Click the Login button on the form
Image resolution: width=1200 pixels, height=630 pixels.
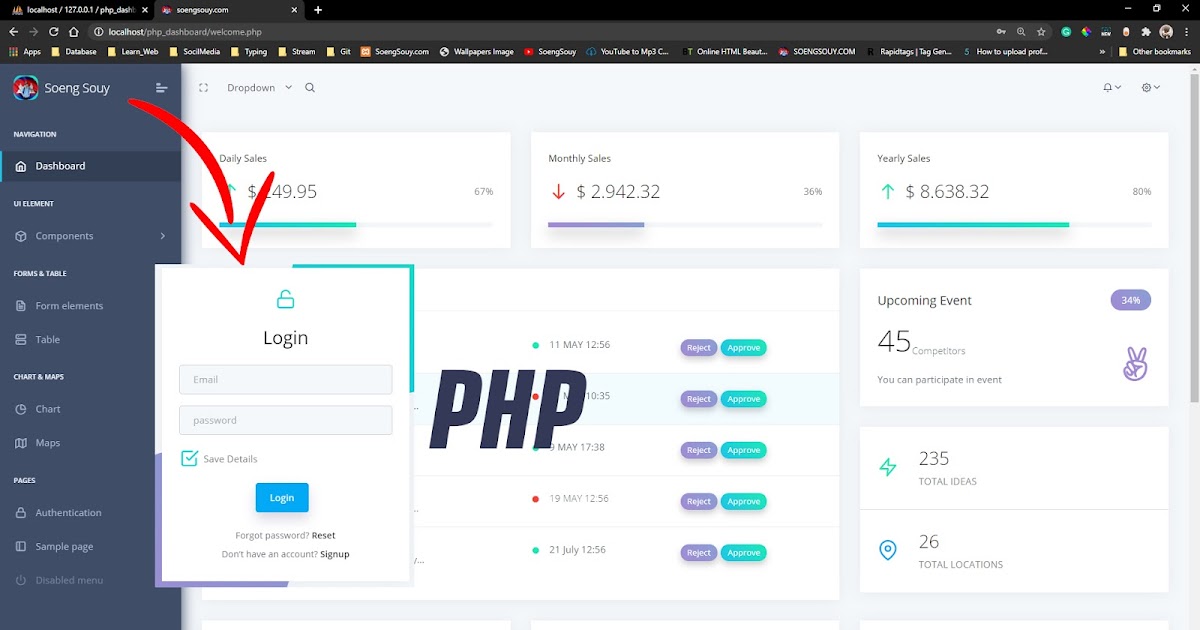tap(281, 497)
